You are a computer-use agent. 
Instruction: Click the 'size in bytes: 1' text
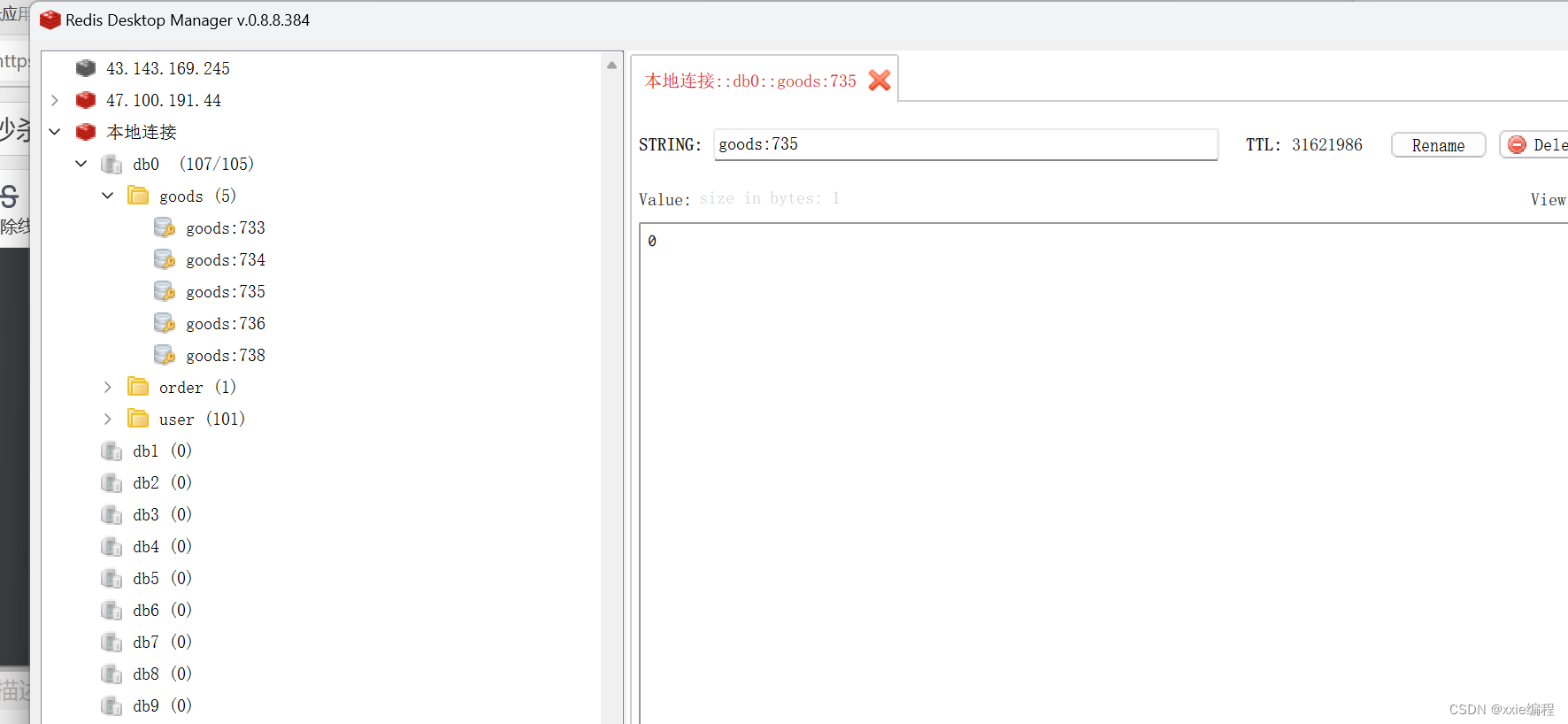coord(769,199)
